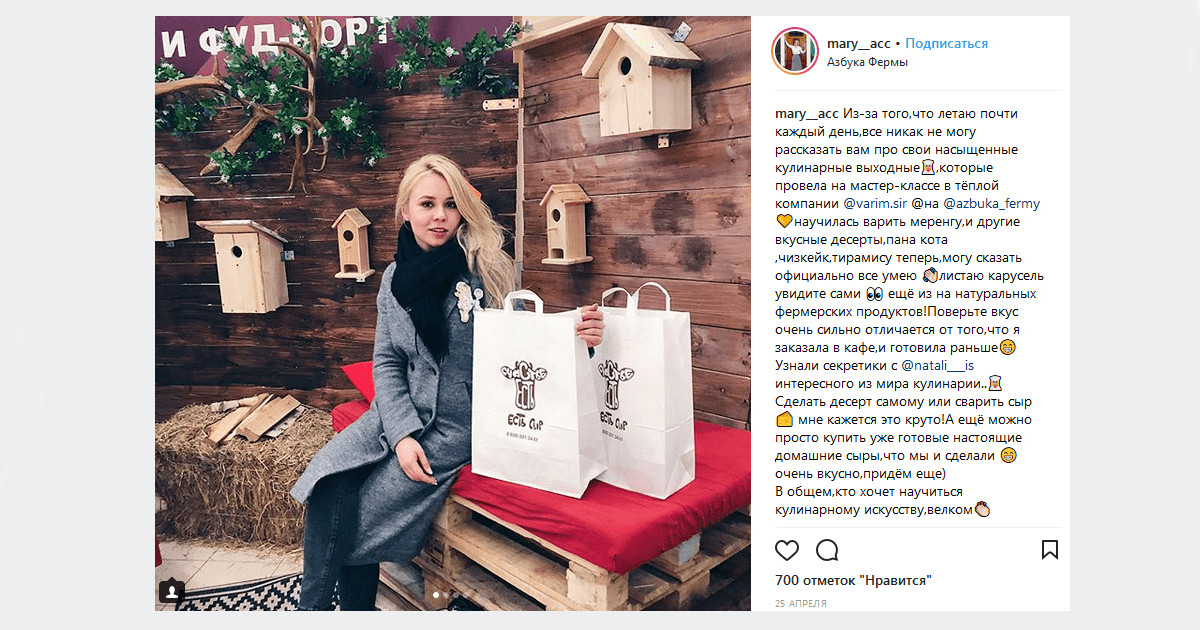Show tagged people icon on photo
This screenshot has height=630, width=1200.
point(171,592)
